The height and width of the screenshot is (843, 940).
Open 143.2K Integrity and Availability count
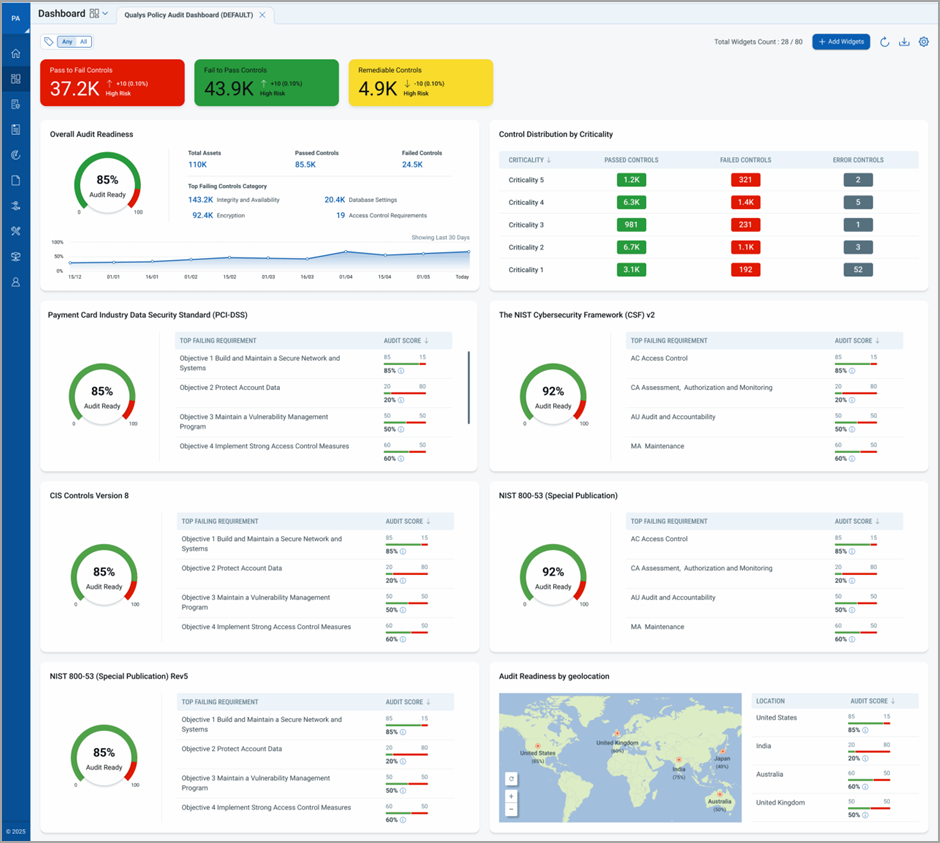tap(200, 200)
